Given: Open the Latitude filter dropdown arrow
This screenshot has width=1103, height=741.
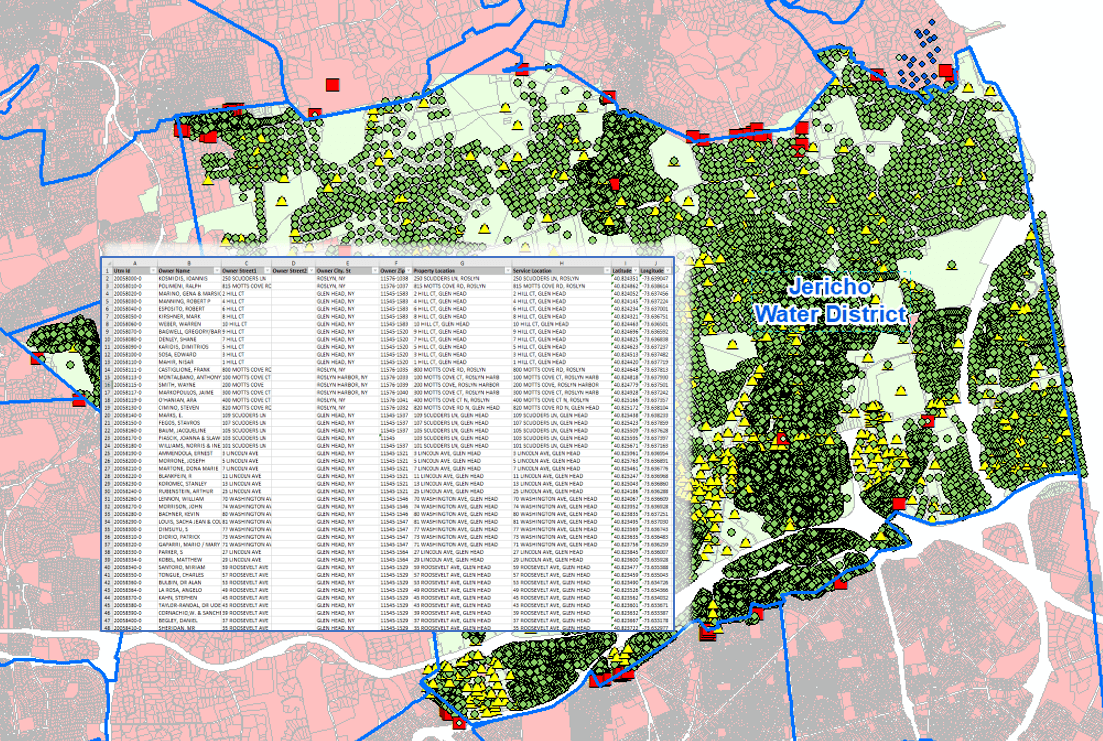Looking at the screenshot, I should click(x=633, y=271).
